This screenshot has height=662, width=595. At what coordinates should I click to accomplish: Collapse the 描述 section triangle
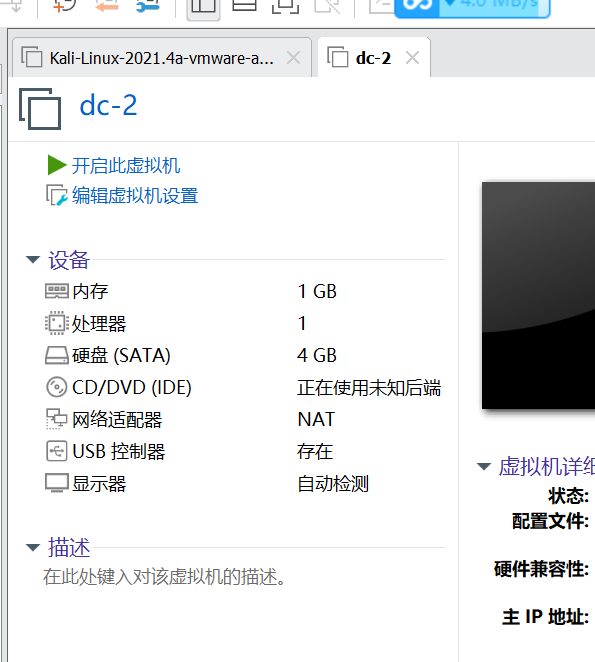pos(33,547)
